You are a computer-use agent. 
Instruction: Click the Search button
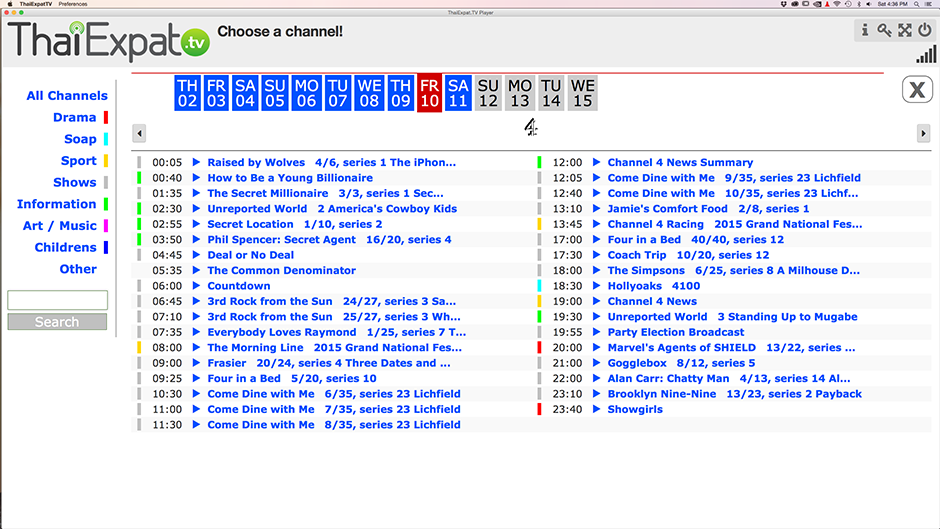57,322
